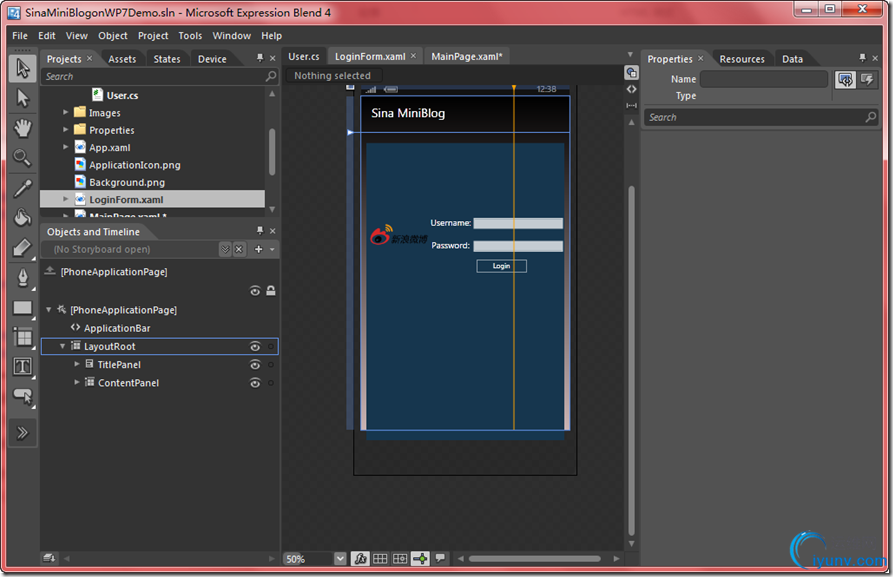Click the Properties Name input field
This screenshot has width=893, height=577.
[764, 80]
